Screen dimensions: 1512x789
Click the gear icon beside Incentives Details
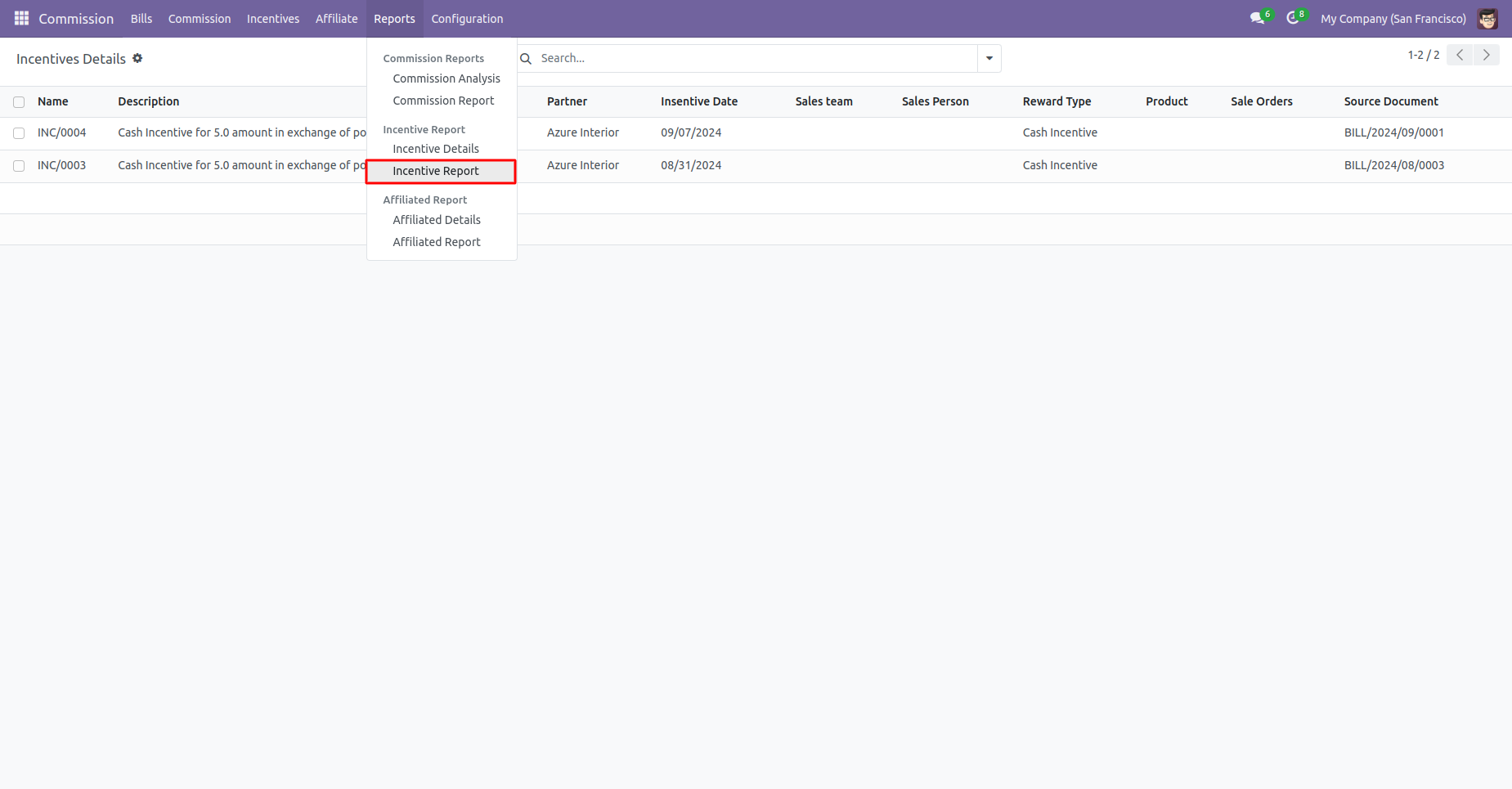tap(137, 58)
